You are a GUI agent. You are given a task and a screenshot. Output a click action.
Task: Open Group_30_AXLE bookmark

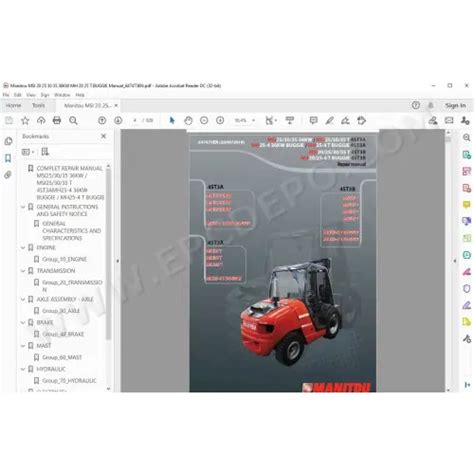click(x=61, y=311)
